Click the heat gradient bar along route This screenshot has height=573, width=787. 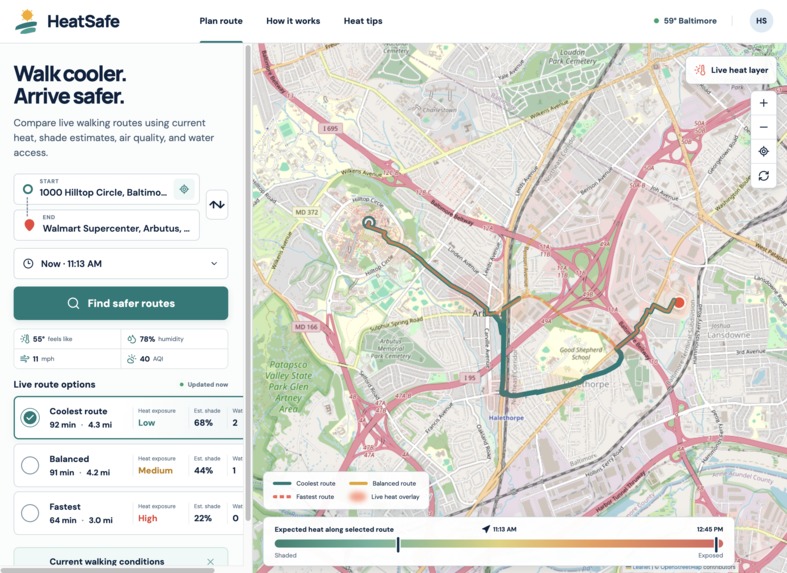(498, 543)
